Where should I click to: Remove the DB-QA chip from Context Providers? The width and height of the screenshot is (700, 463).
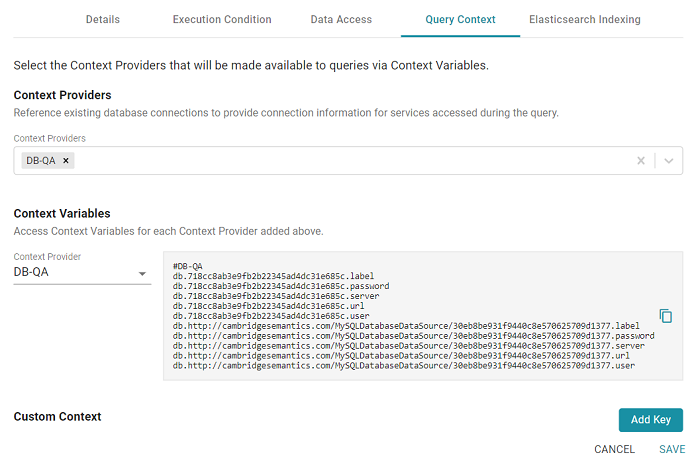(66, 160)
